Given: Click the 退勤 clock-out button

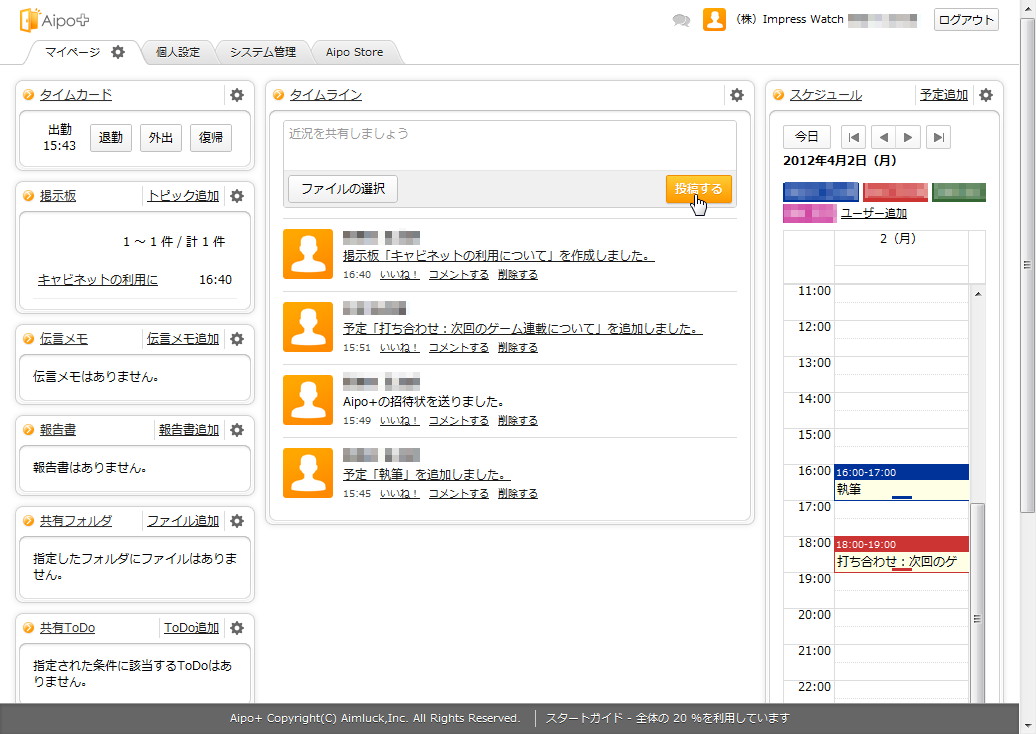Looking at the screenshot, I should click(x=110, y=137).
